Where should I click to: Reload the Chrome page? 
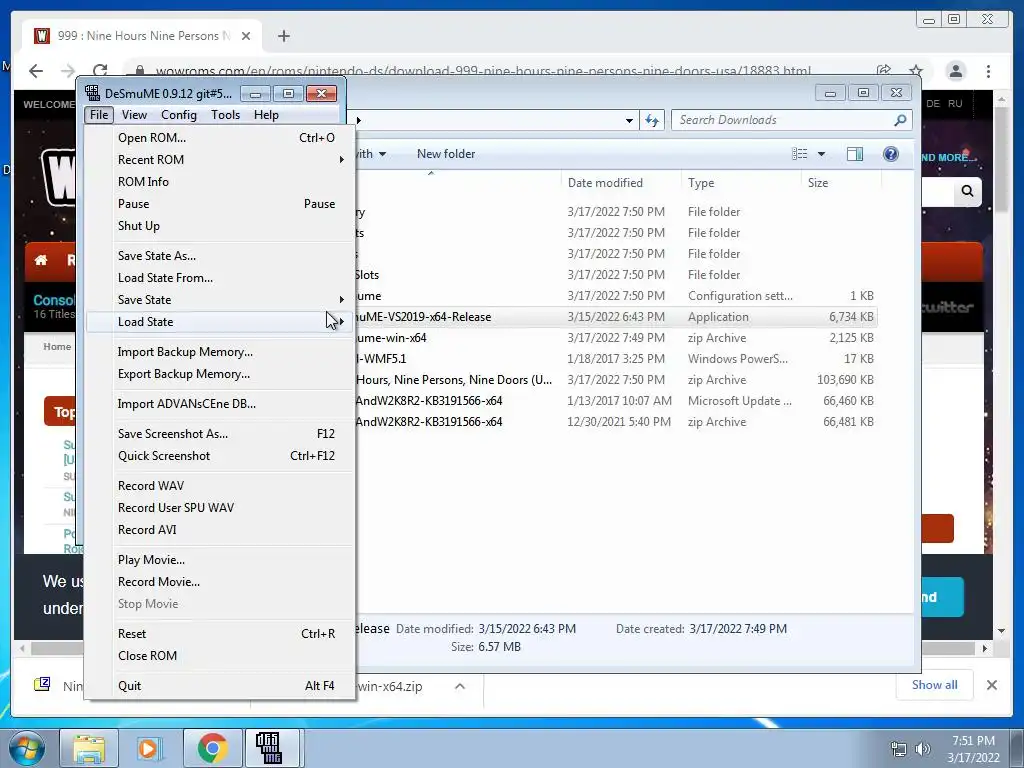100,71
